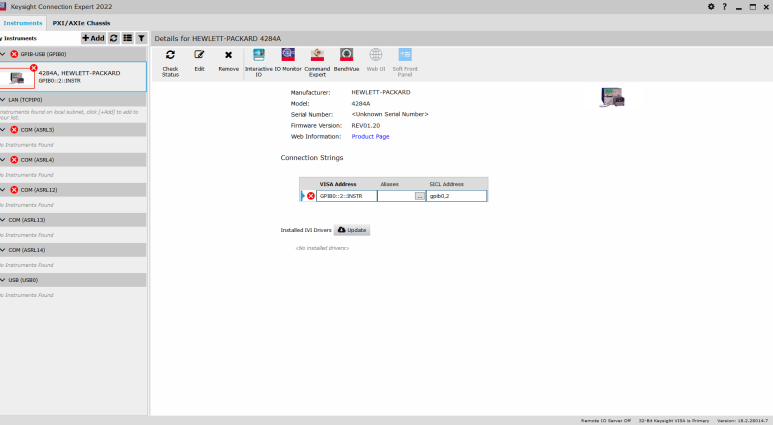773x425 pixels.
Task: Select the Instruments tab
Action: (x=23, y=23)
